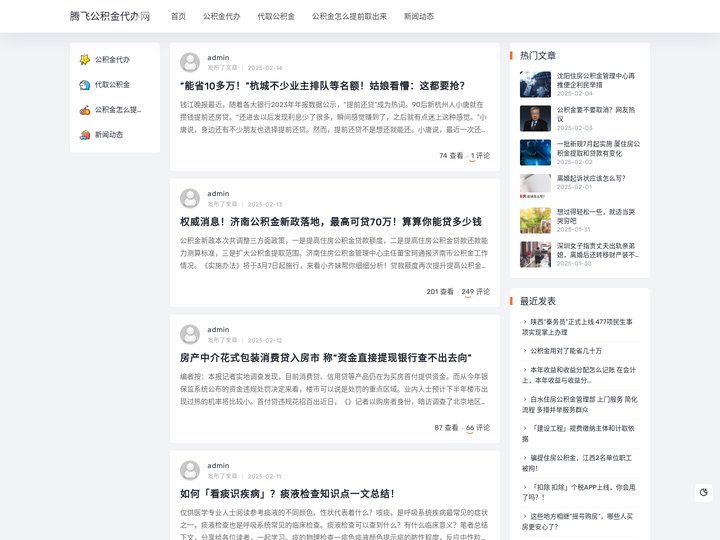Screen dimensions: 720x540
Task: Click 201 查看 count on second post
Action: click(440, 292)
